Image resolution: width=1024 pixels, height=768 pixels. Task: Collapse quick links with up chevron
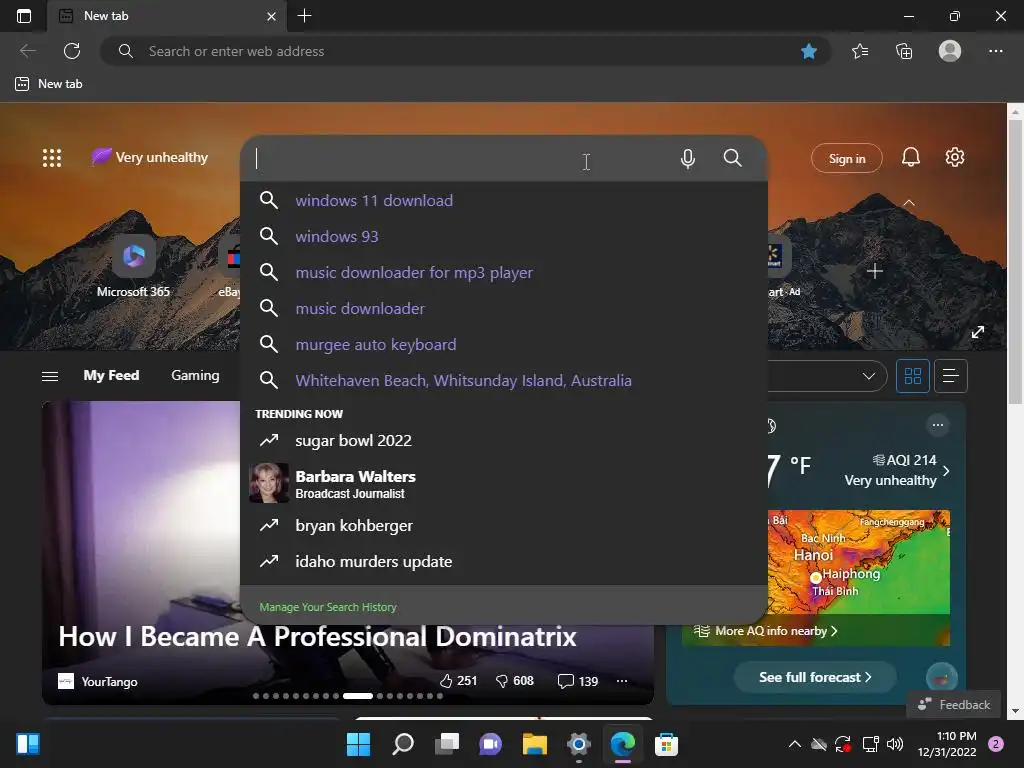[909, 203]
